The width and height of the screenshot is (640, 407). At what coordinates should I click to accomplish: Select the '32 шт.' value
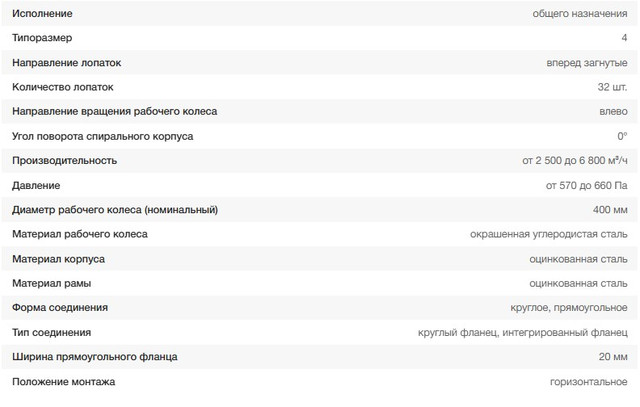click(612, 86)
